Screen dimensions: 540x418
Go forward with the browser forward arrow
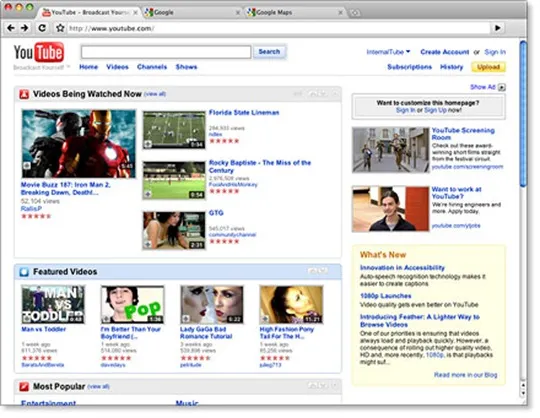(25, 28)
